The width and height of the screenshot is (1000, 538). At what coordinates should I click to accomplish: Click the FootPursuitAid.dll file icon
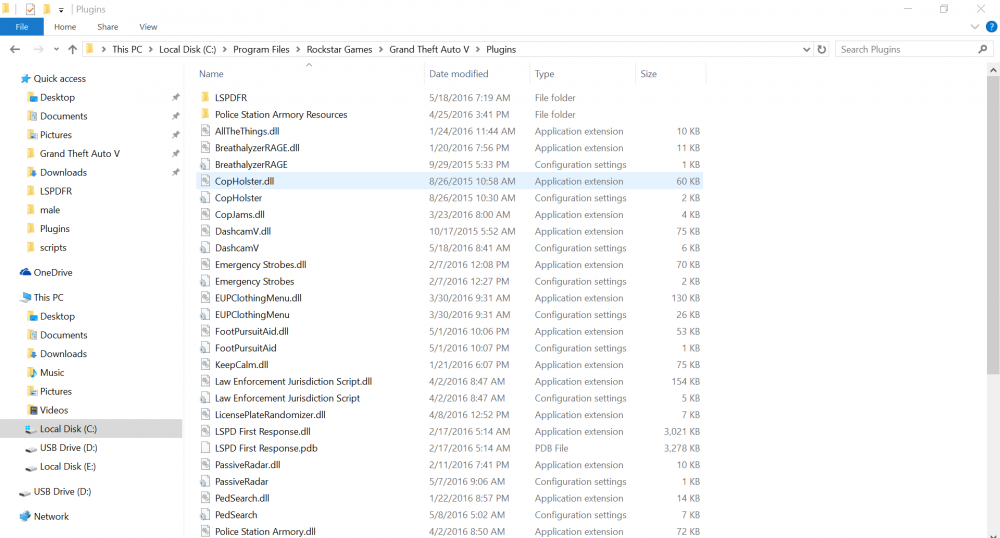click(205, 331)
